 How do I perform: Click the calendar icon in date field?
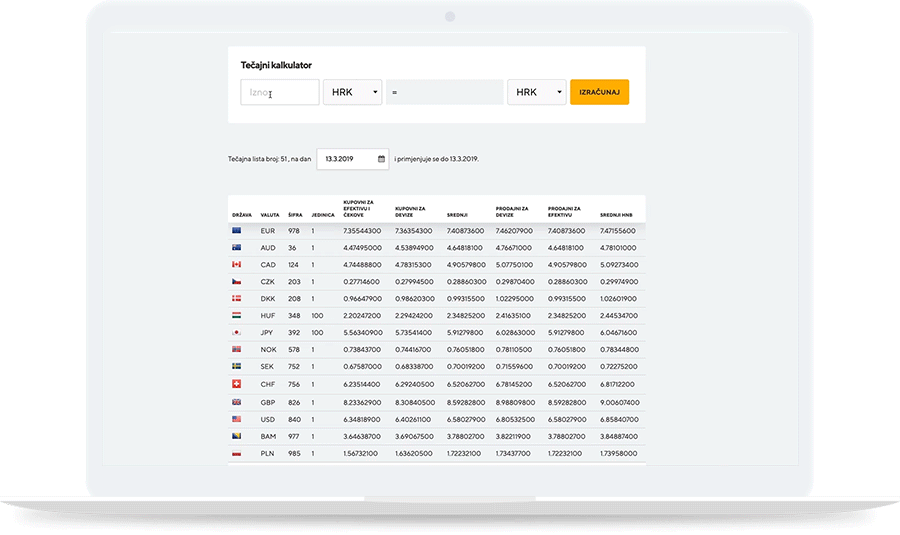[x=381, y=159]
